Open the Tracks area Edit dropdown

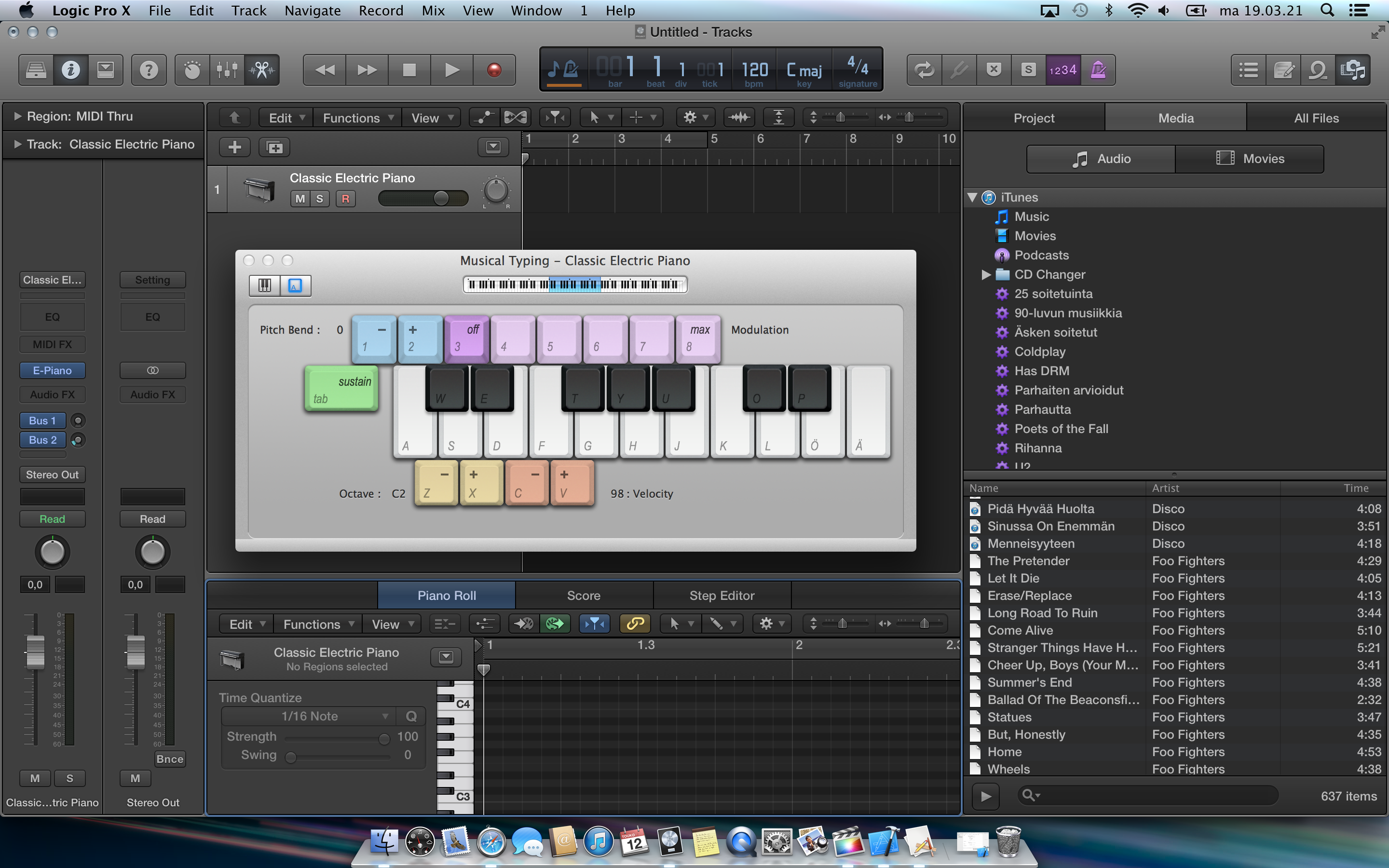pyautogui.click(x=285, y=118)
